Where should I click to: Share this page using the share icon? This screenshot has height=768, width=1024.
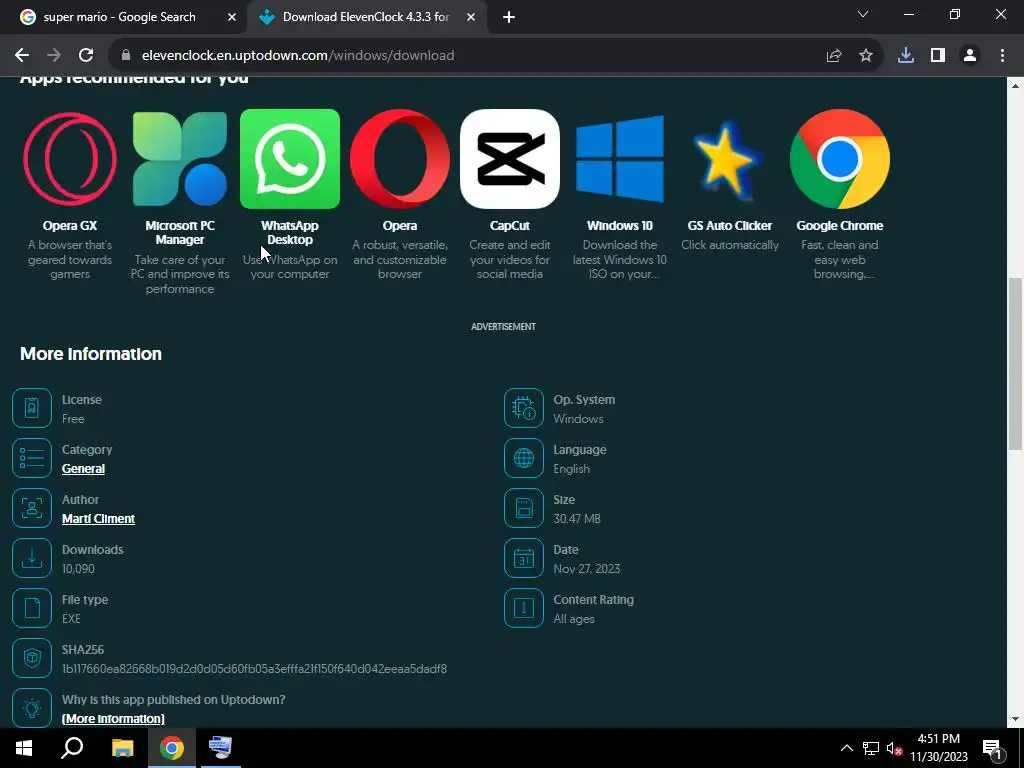tap(834, 56)
